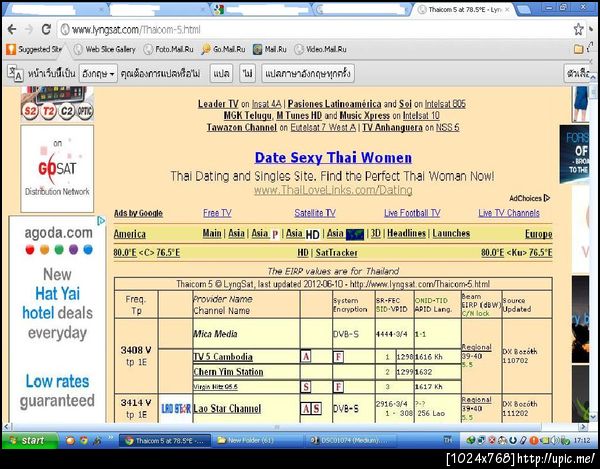Click the horizontal scrollbar right arrow
600x469 pixels.
tap(583, 427)
